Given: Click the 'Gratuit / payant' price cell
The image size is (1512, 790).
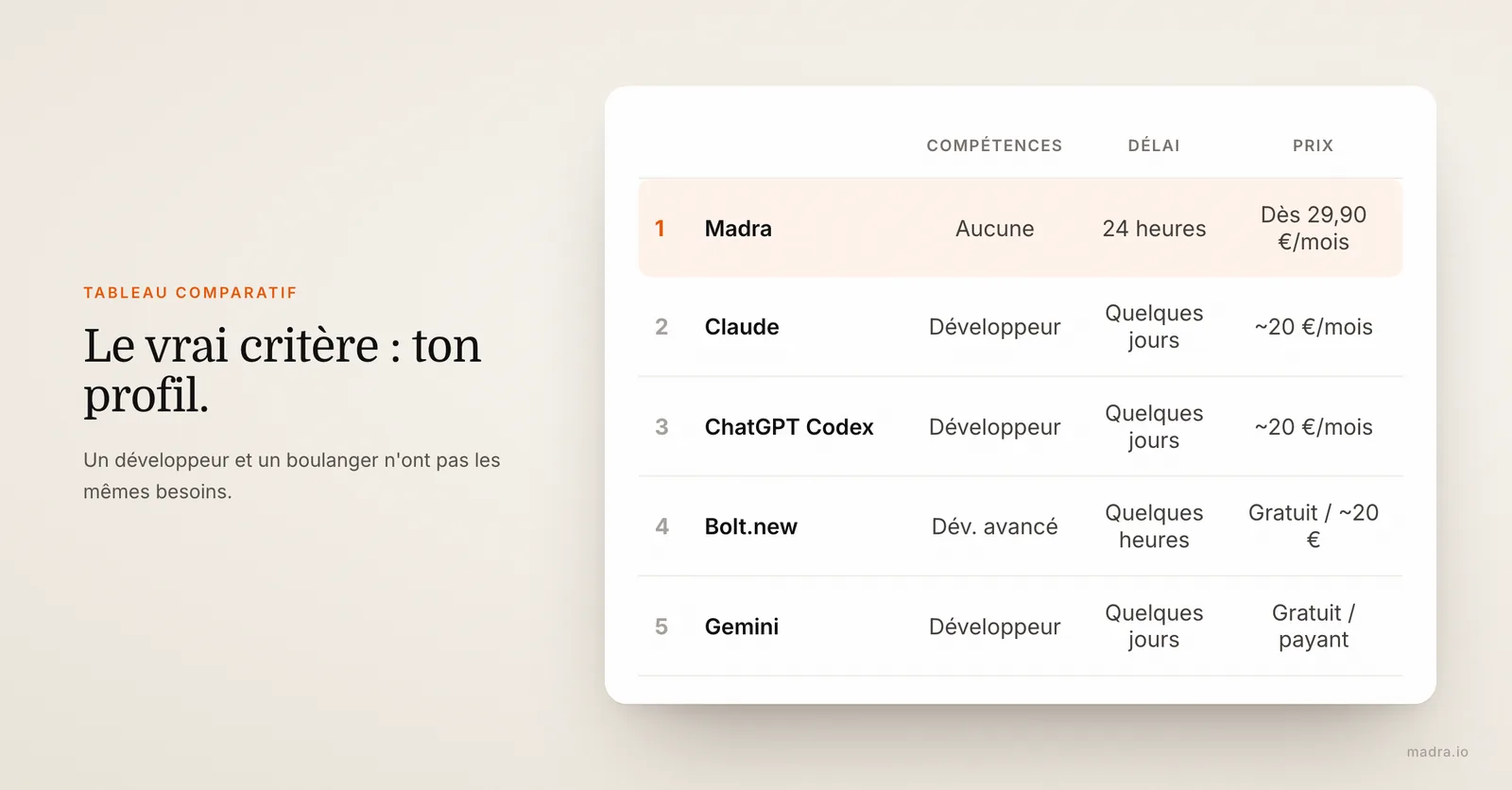Looking at the screenshot, I should pyautogui.click(x=1314, y=626).
